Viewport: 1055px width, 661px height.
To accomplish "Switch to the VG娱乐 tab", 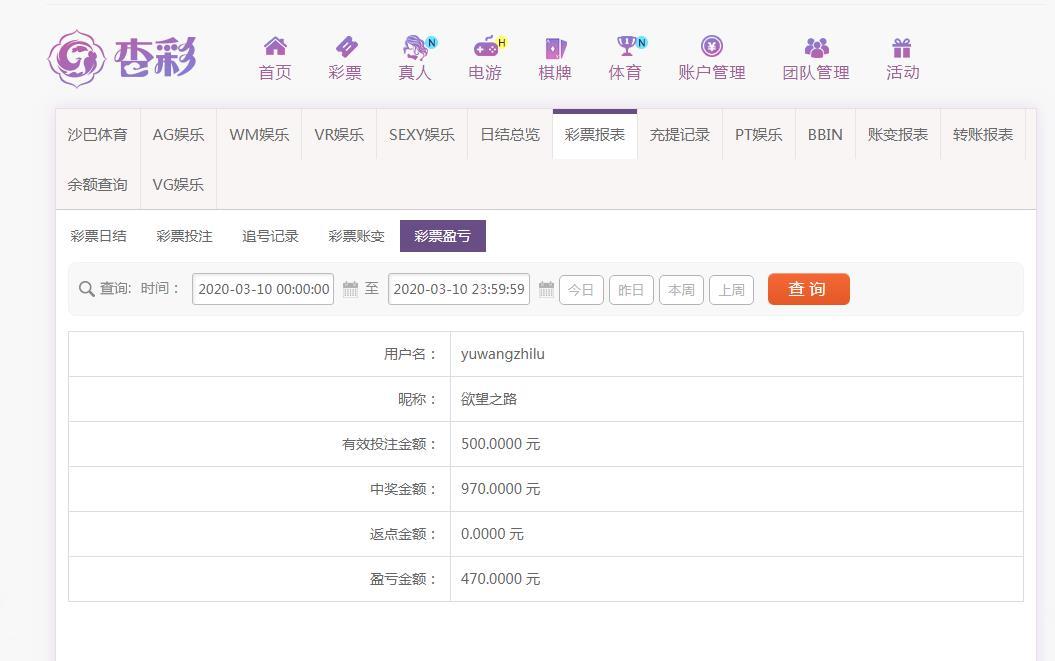I will pos(178,184).
